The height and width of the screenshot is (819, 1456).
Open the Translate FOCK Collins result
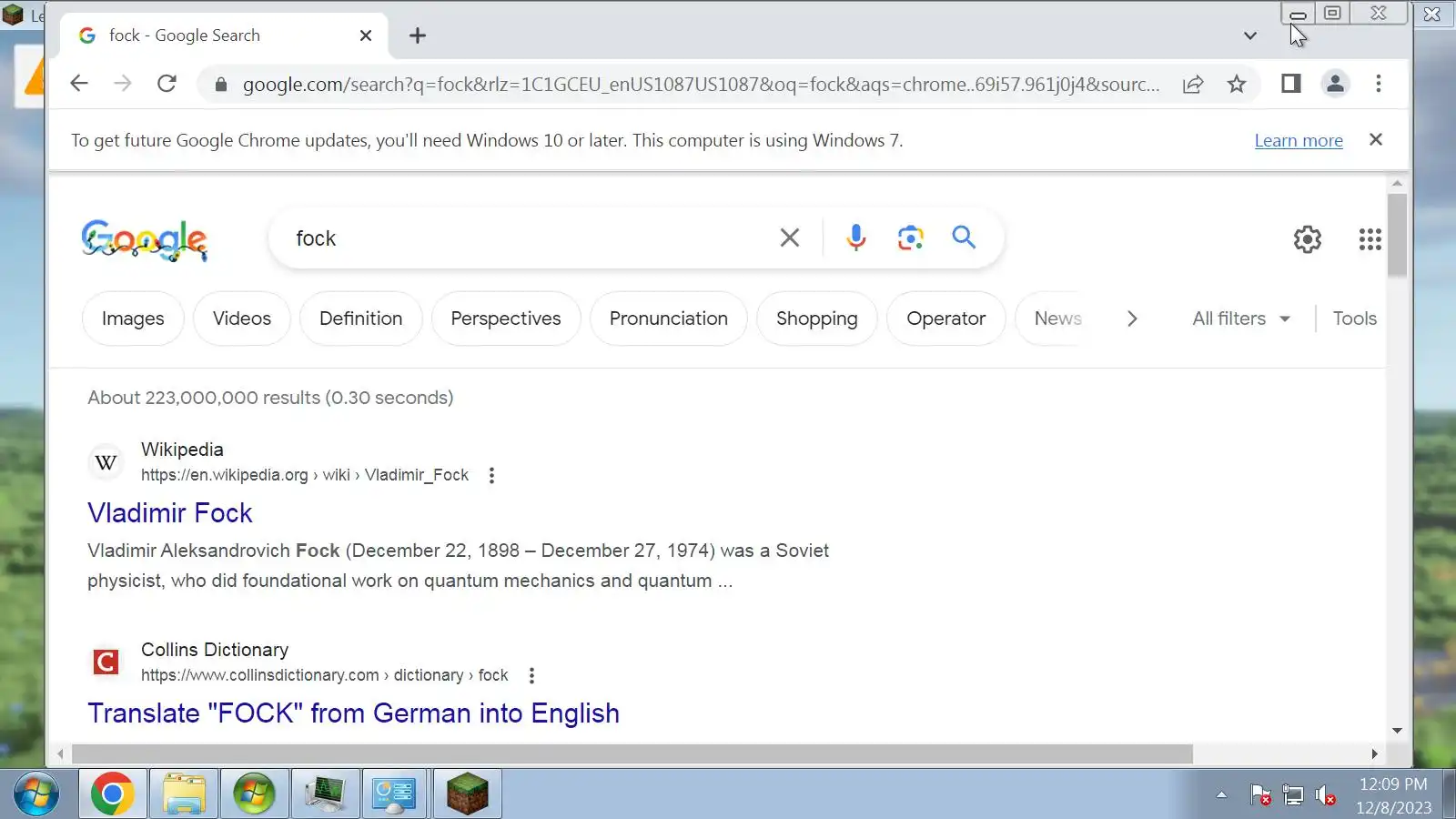click(x=353, y=713)
